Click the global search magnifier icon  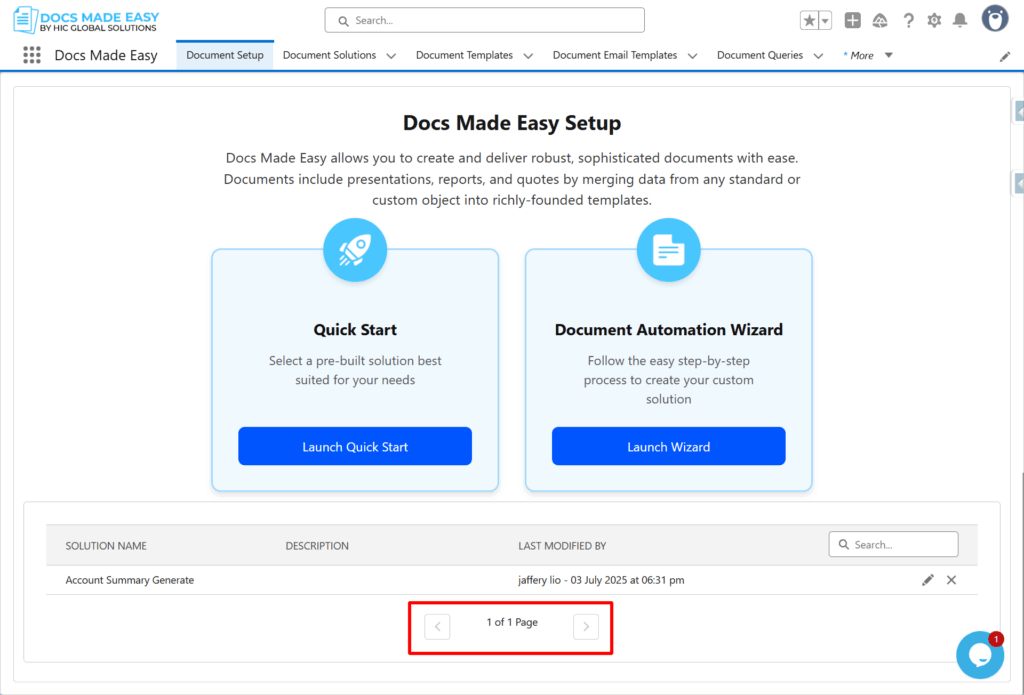tap(343, 21)
